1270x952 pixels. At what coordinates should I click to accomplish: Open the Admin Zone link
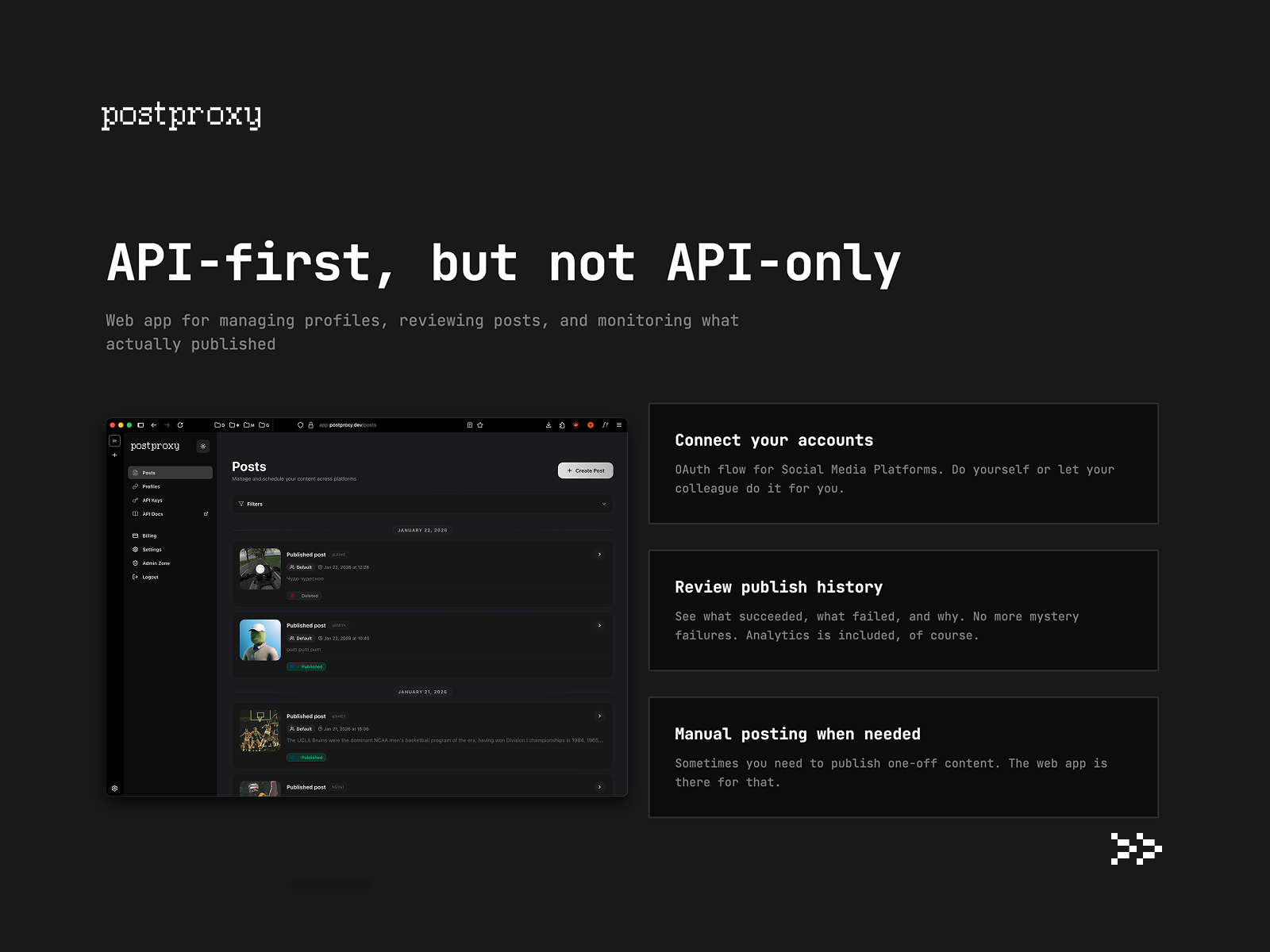tap(156, 563)
